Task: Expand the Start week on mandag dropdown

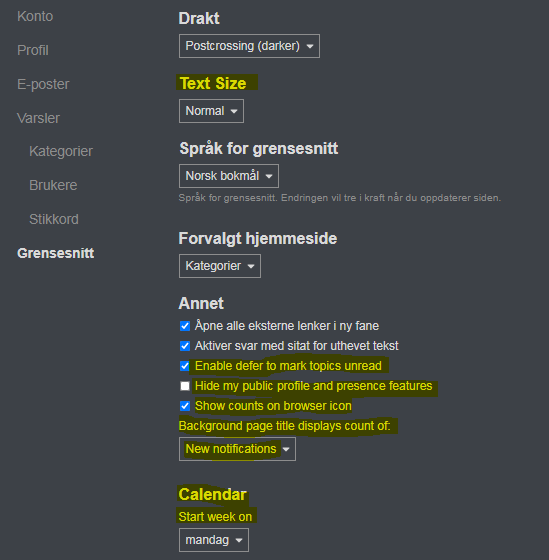Action: click(x=214, y=540)
